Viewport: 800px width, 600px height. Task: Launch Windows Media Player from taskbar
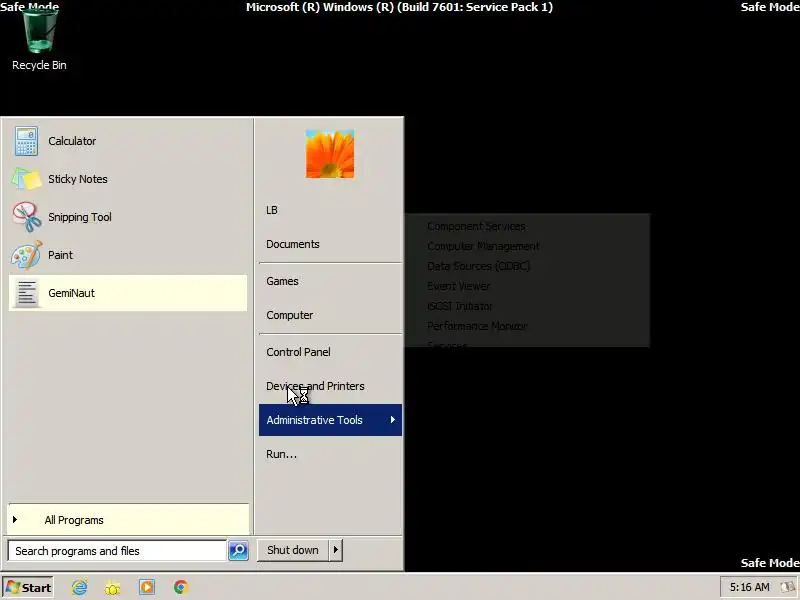point(147,587)
